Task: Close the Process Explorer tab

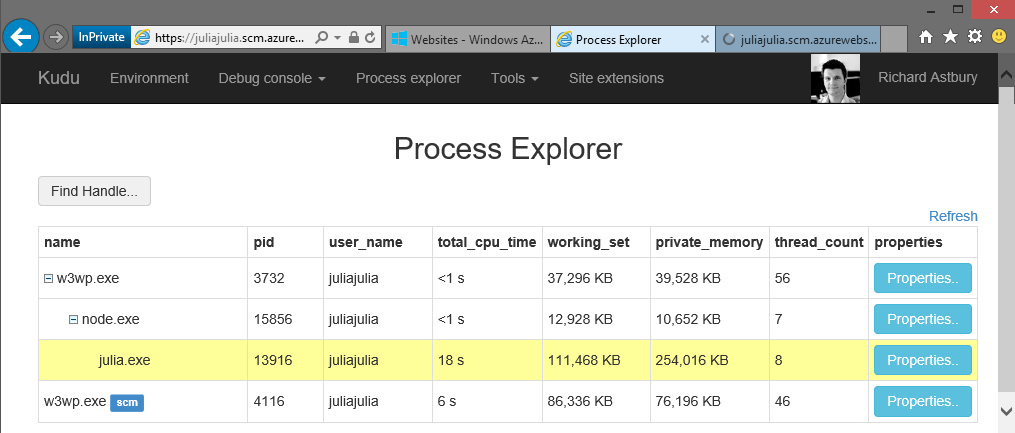Action: [x=704, y=39]
